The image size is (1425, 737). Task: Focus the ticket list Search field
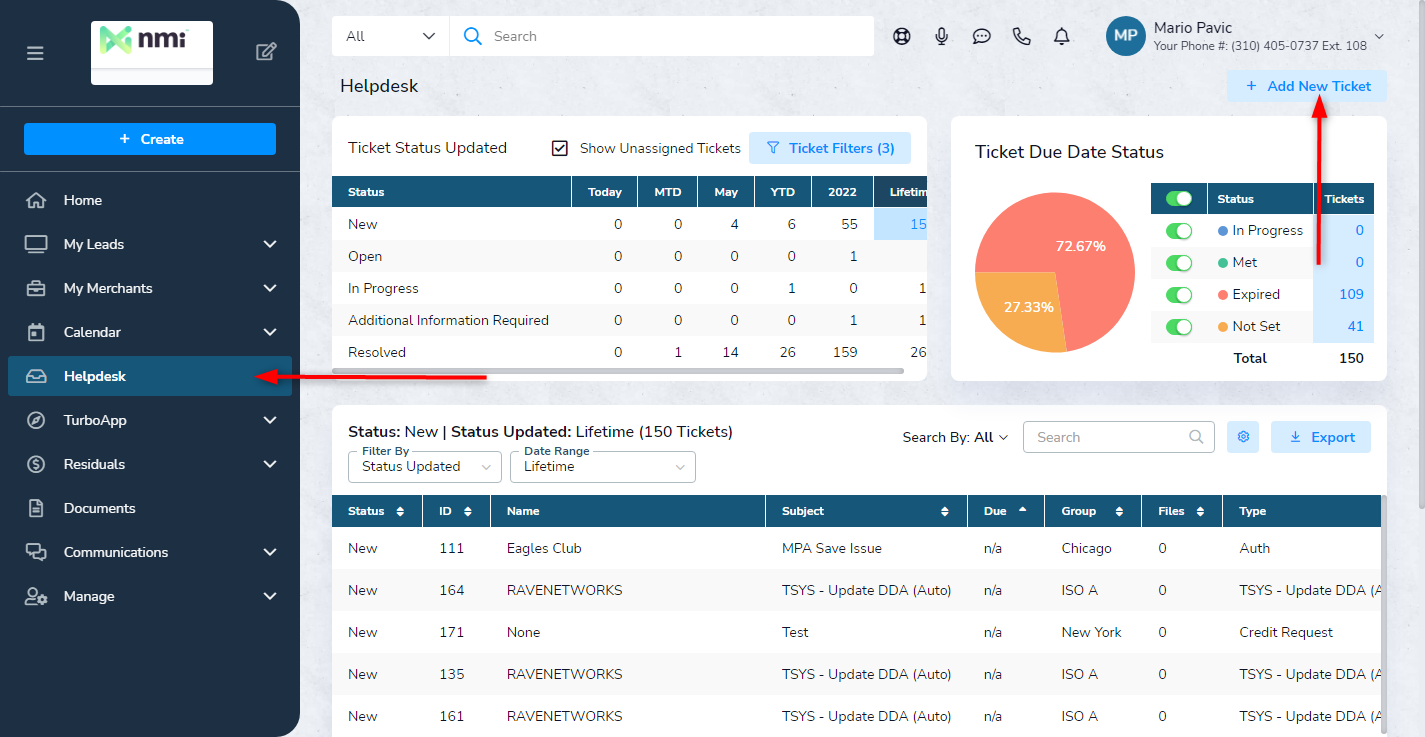pos(1119,437)
